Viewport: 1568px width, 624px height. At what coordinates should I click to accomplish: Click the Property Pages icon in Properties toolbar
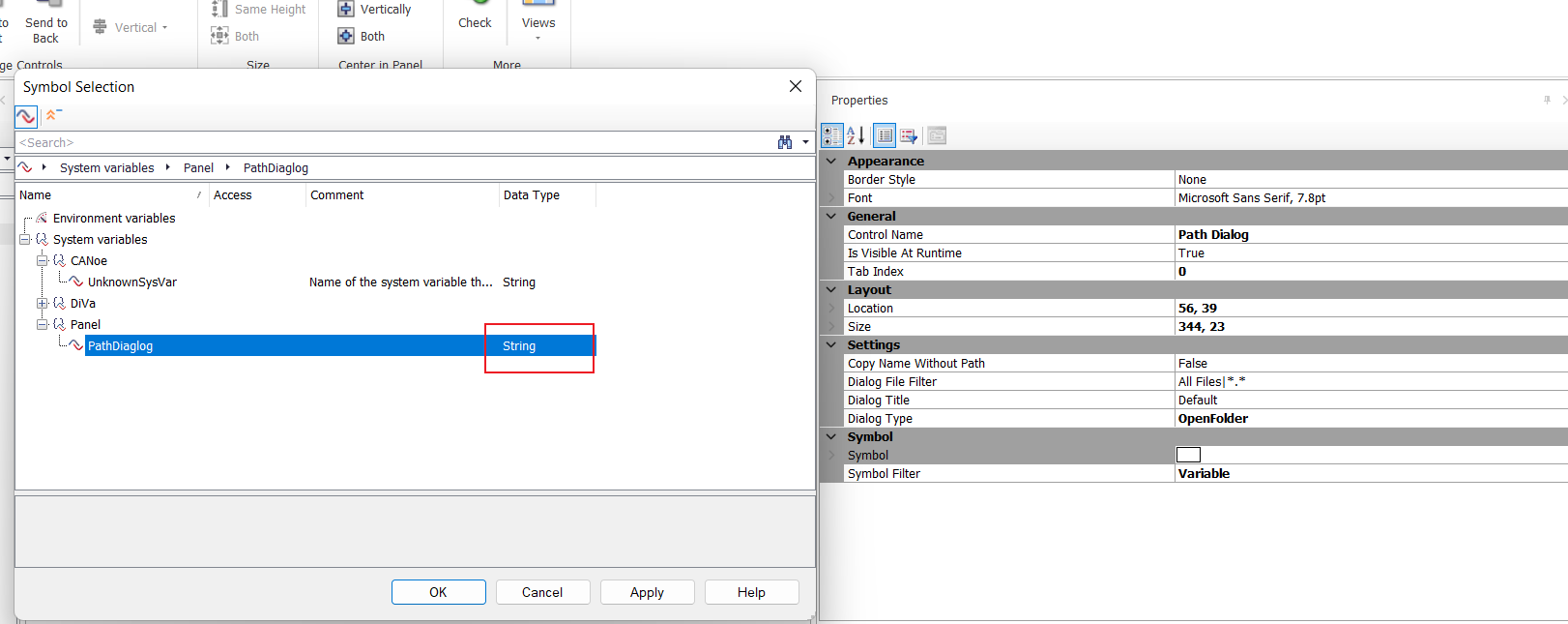coord(937,135)
